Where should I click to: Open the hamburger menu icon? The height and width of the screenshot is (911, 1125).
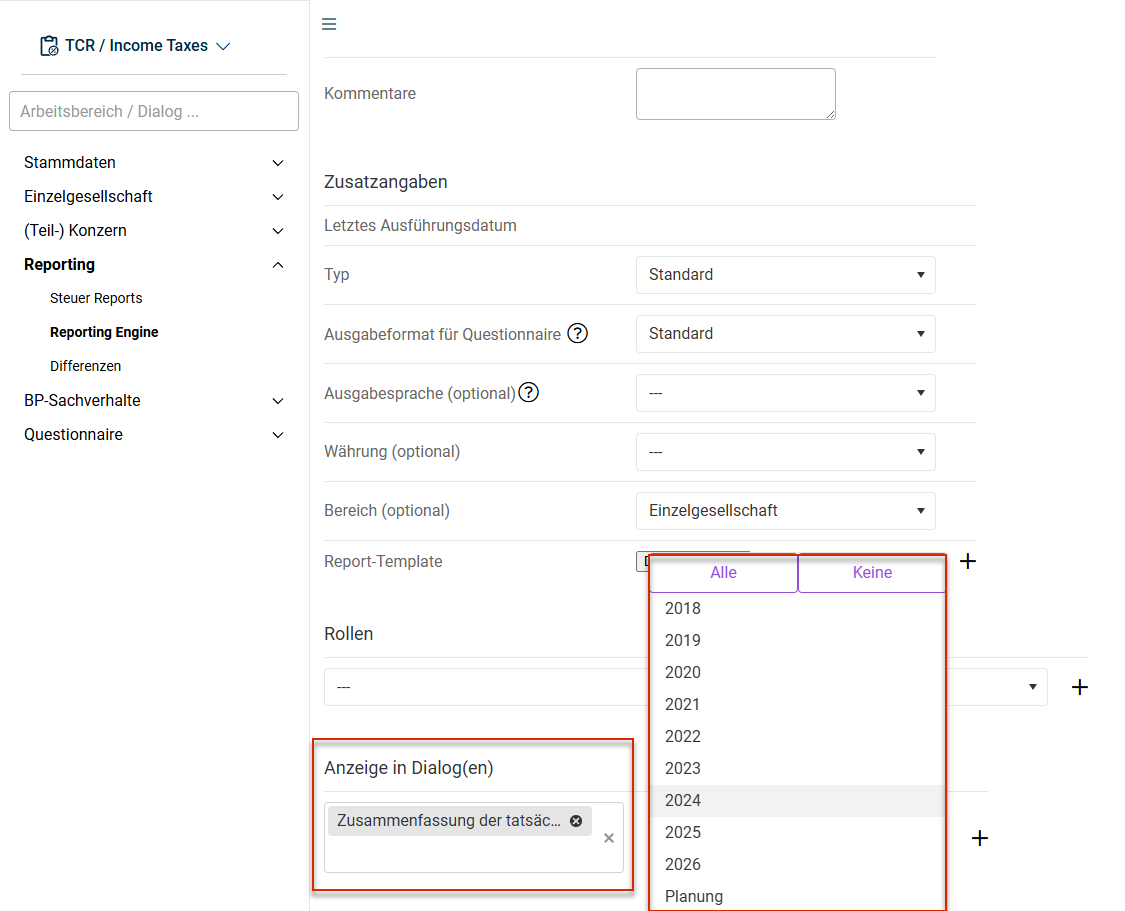tap(329, 24)
